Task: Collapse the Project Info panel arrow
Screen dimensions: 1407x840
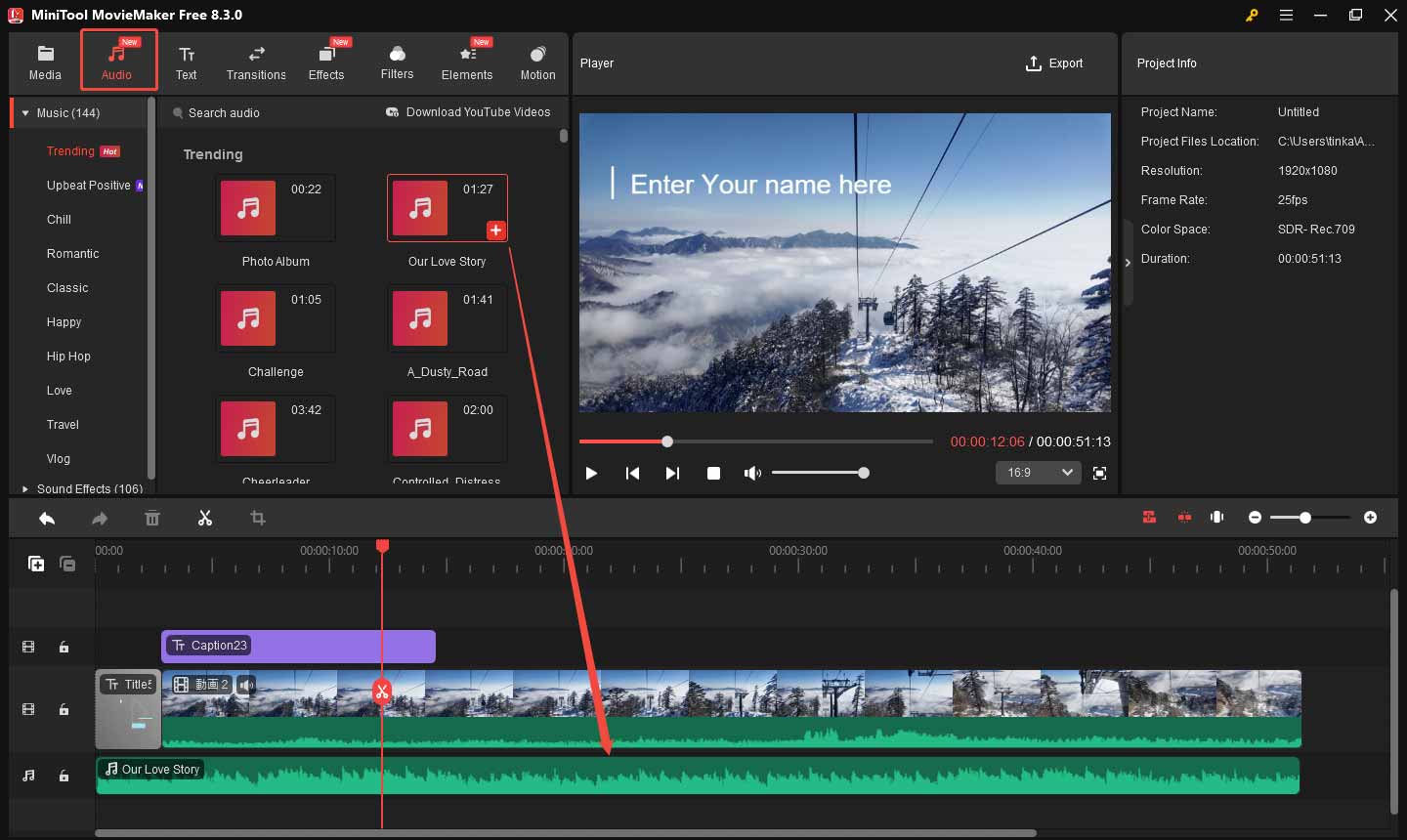Action: (1128, 263)
